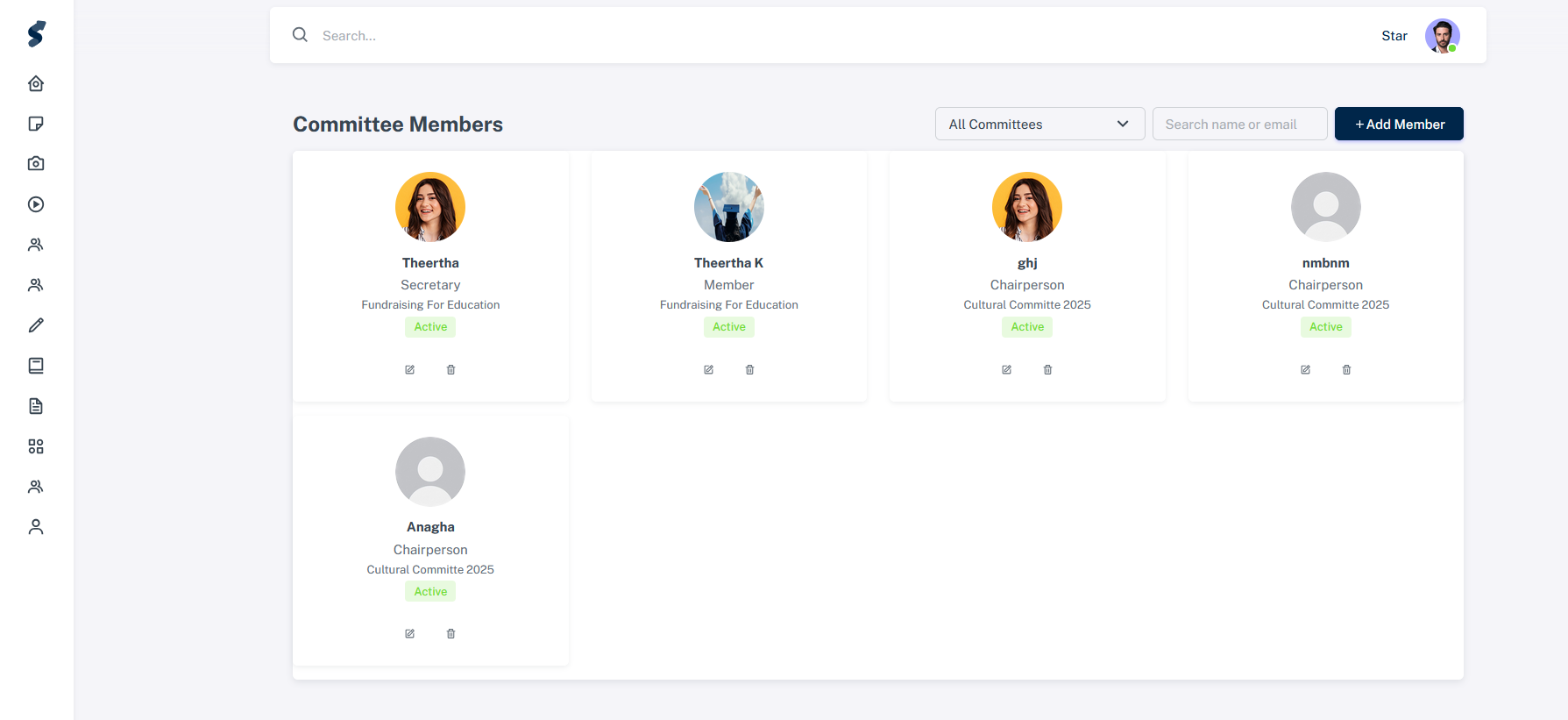Click the Active badge on Theertha K card

coord(729,327)
